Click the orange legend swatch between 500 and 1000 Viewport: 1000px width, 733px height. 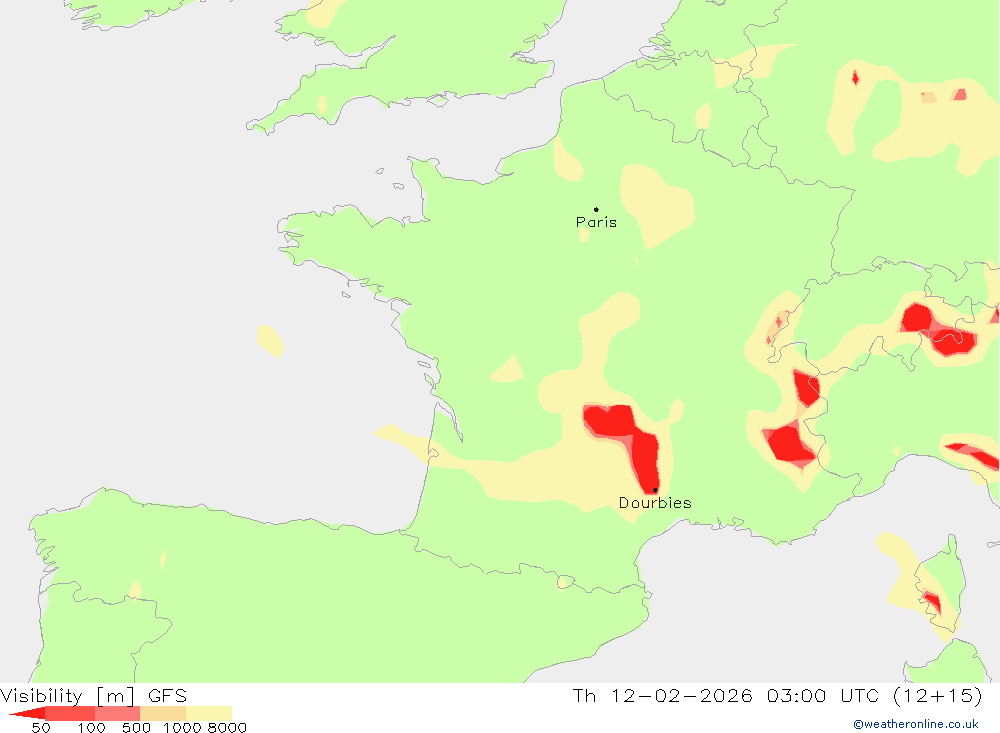click(163, 713)
